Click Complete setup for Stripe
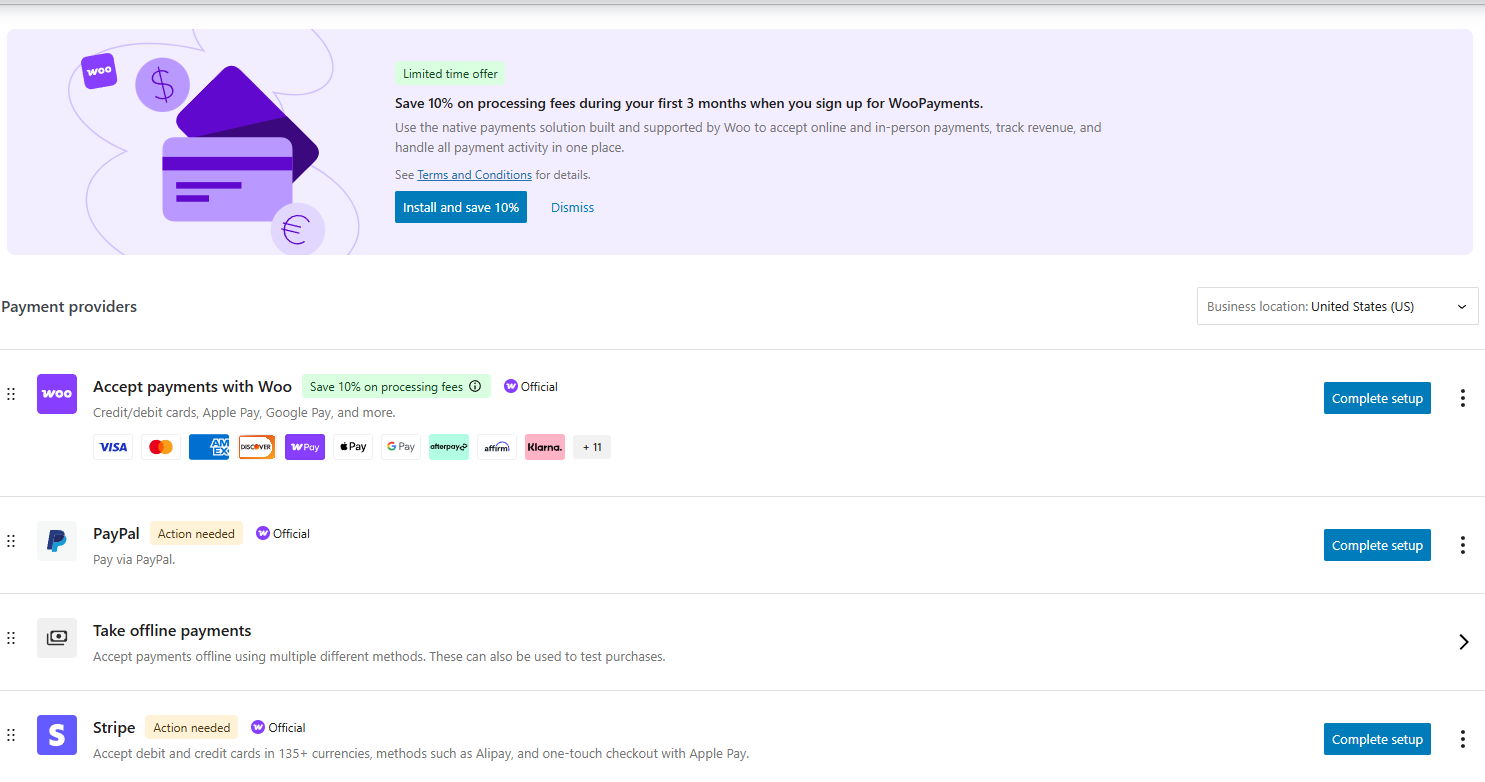1485x782 pixels. 1376,739
